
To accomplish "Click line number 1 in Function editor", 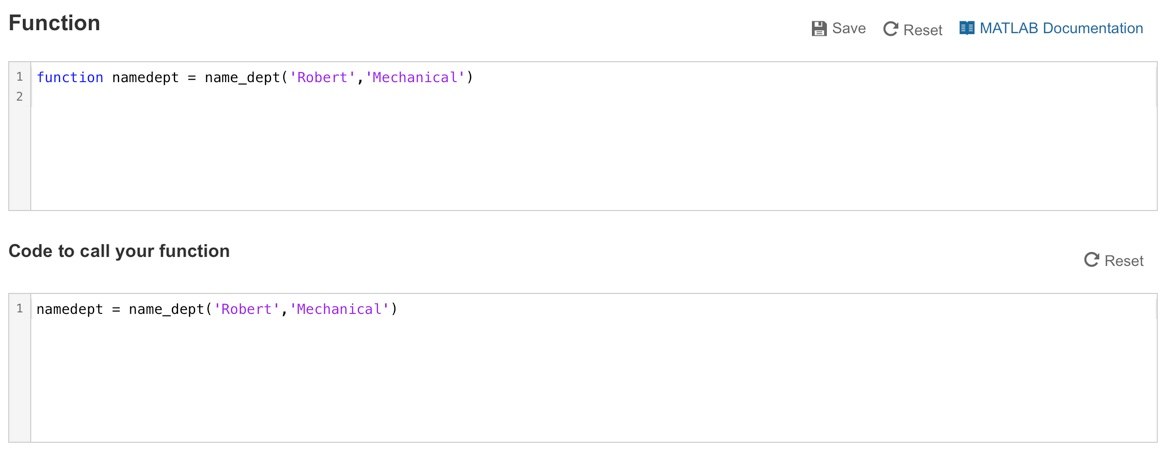I will 19,77.
